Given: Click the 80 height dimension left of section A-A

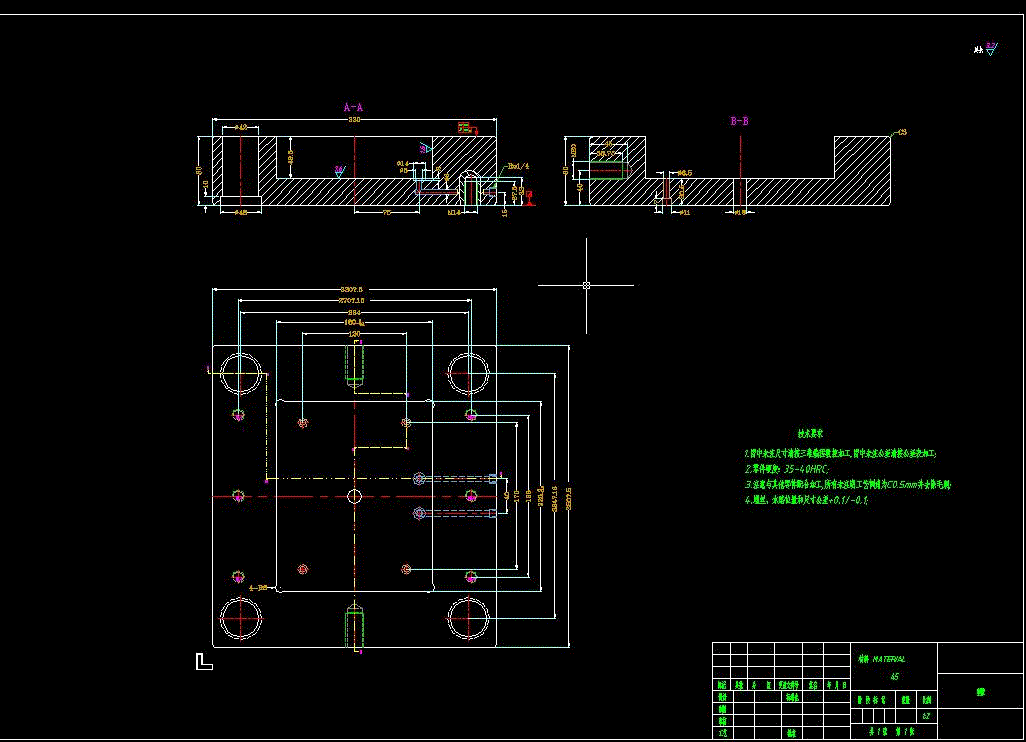Looking at the screenshot, I should [x=199, y=170].
